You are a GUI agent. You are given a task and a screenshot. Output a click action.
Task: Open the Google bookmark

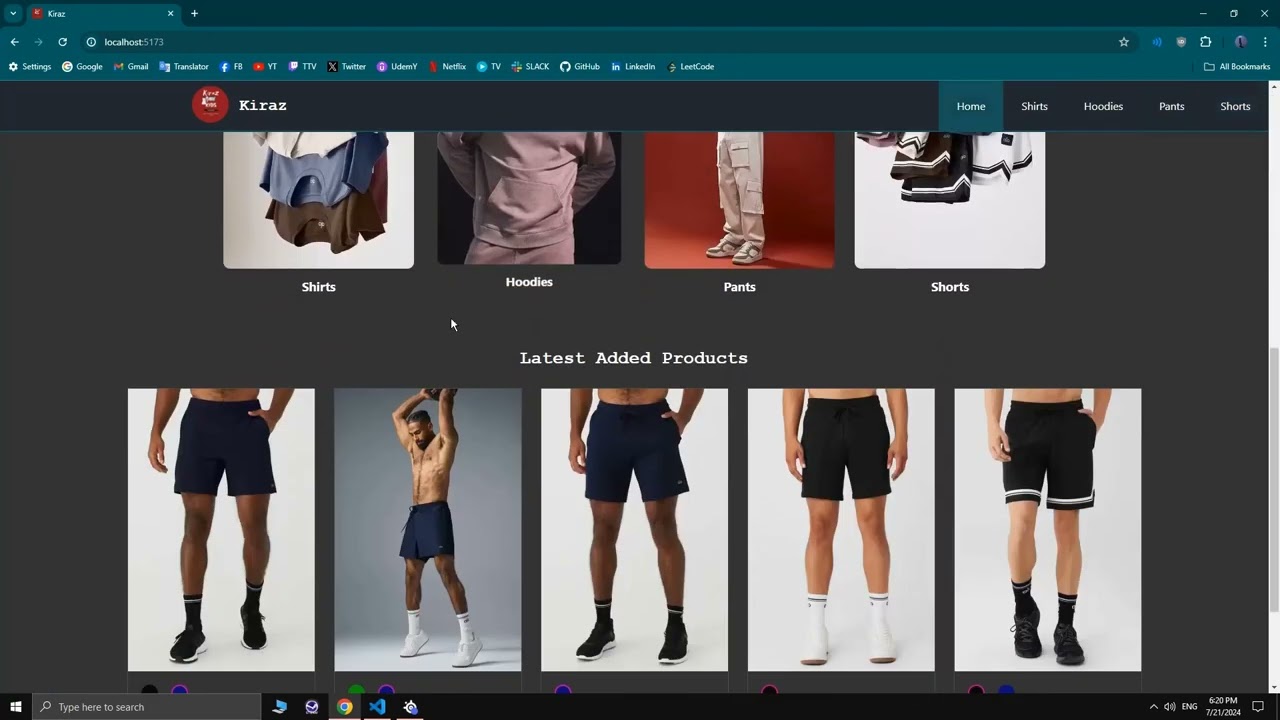83,67
